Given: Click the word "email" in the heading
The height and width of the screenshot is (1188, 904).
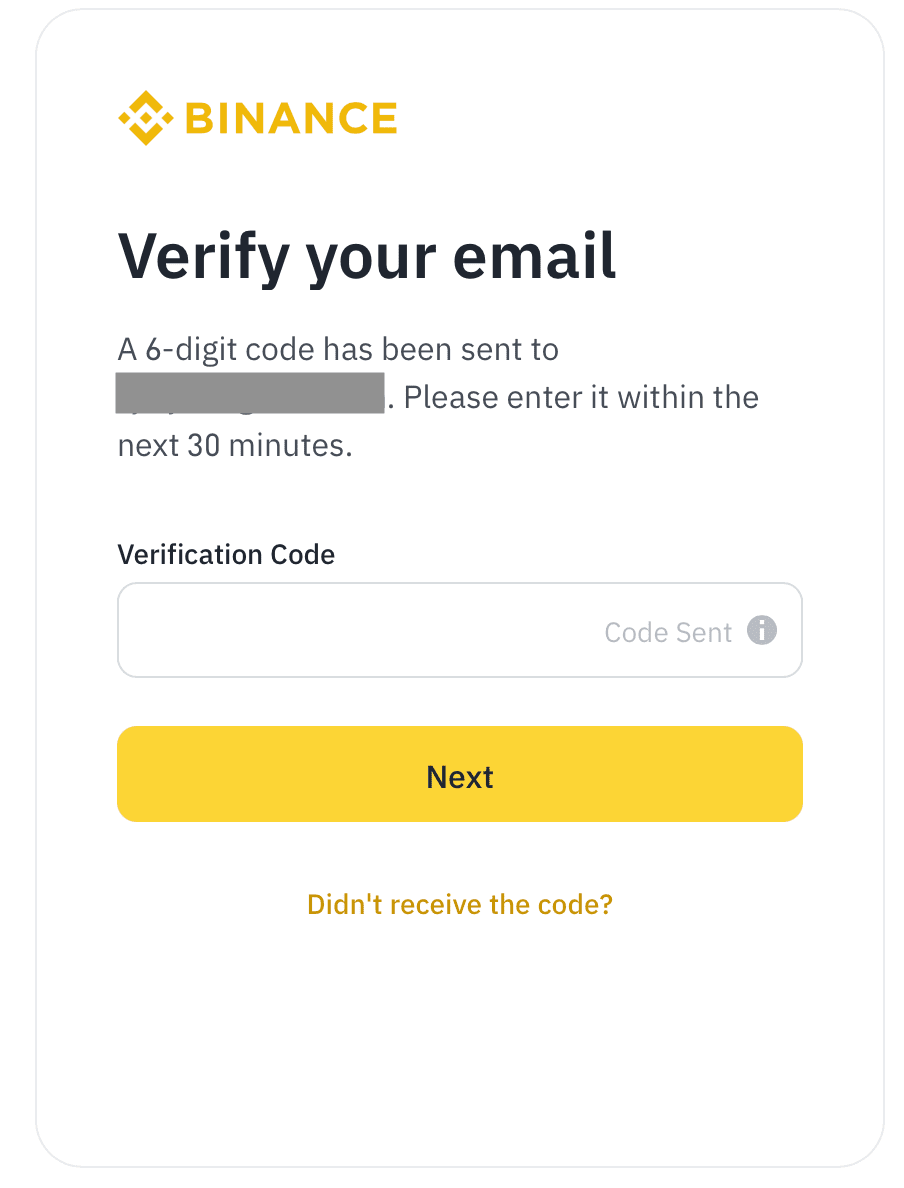Looking at the screenshot, I should click(x=535, y=256).
